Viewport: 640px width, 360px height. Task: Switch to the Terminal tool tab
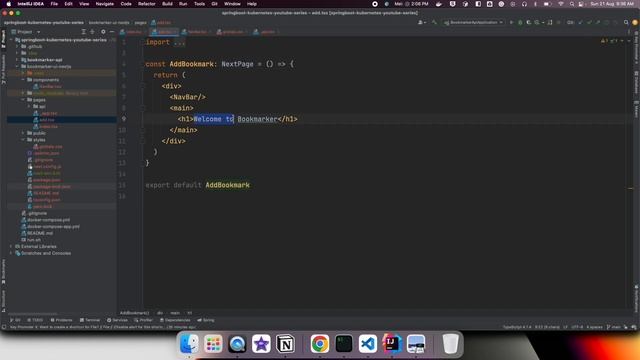pyautogui.click(x=90, y=320)
